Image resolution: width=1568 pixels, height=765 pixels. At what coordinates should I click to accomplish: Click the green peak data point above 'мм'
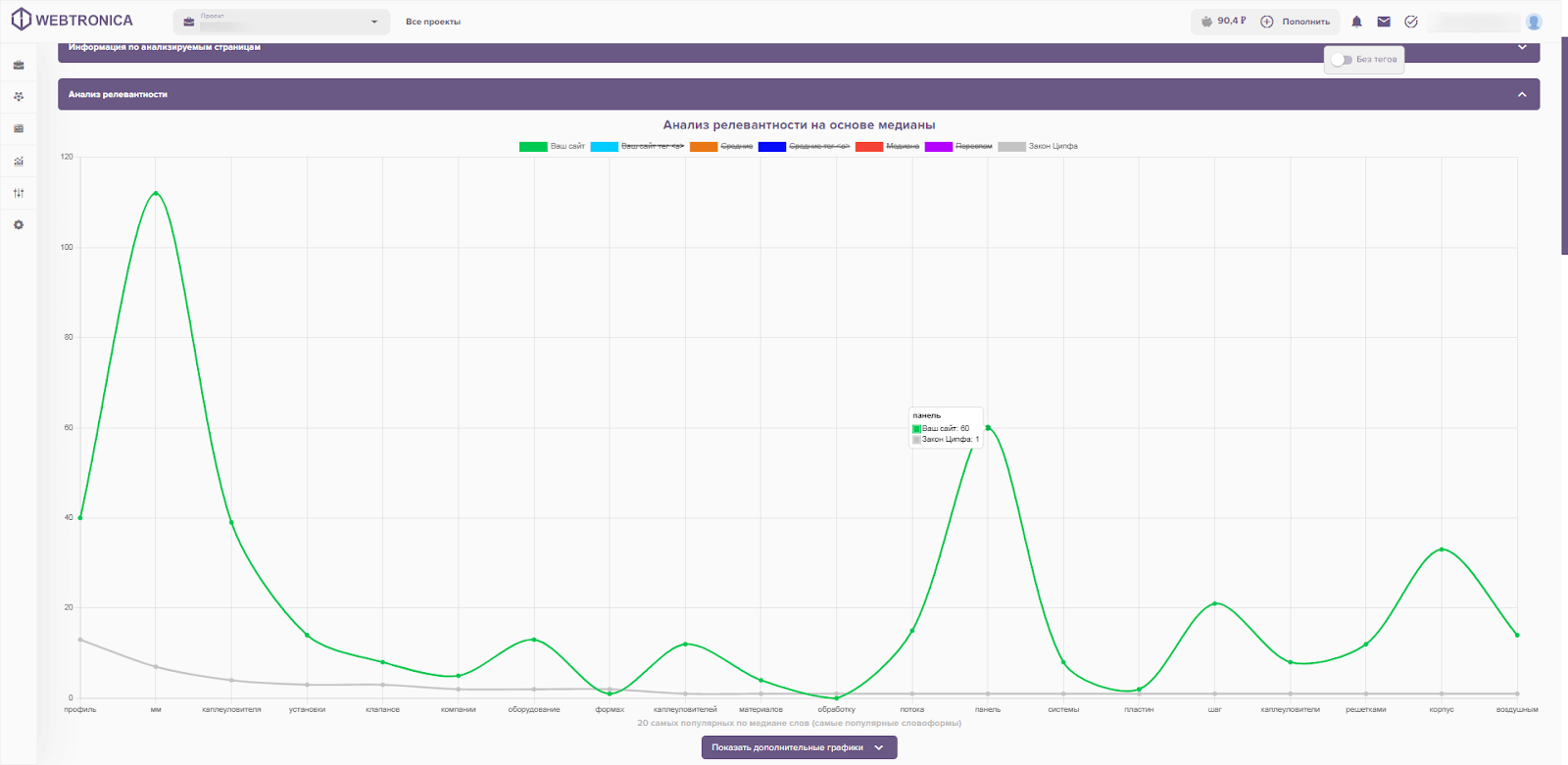tap(156, 193)
